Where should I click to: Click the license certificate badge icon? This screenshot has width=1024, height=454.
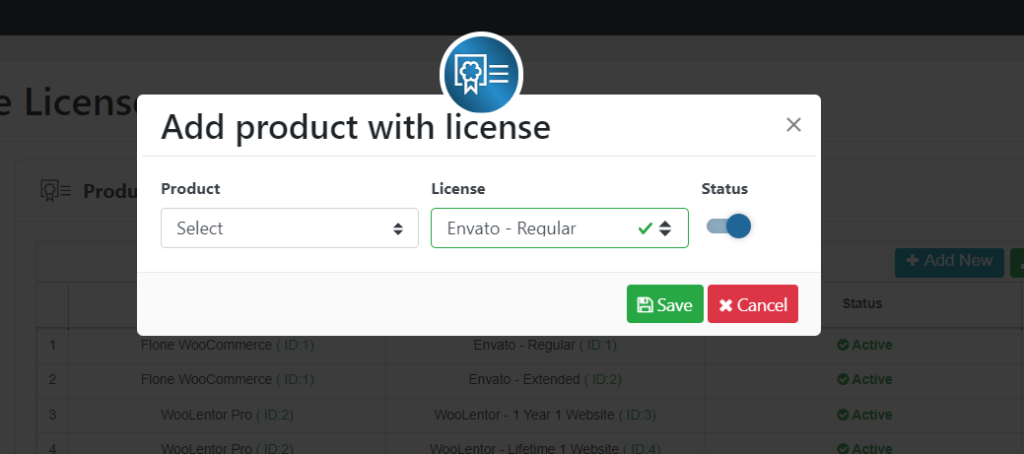click(x=481, y=74)
